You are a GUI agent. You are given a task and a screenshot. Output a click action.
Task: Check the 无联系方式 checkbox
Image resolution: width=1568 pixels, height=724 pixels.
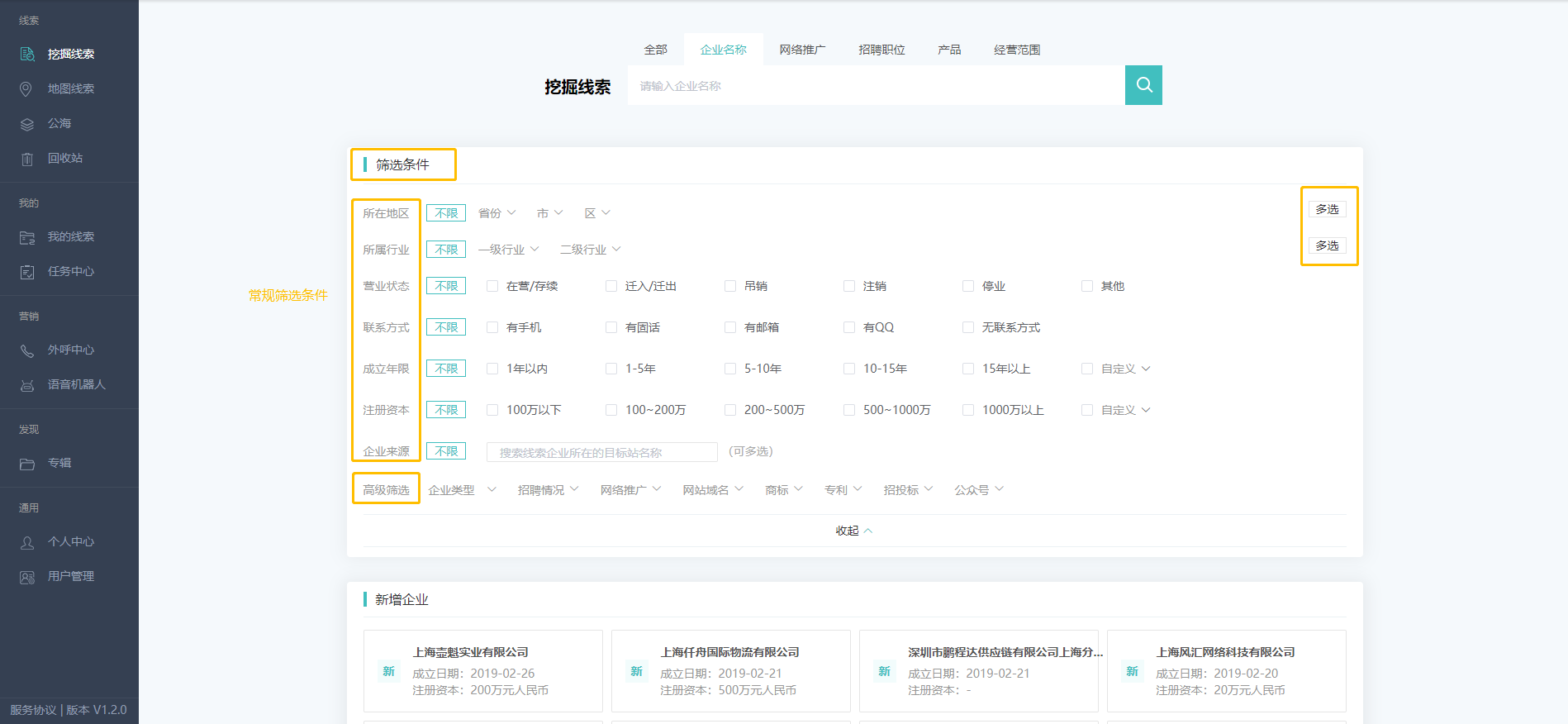coord(968,327)
